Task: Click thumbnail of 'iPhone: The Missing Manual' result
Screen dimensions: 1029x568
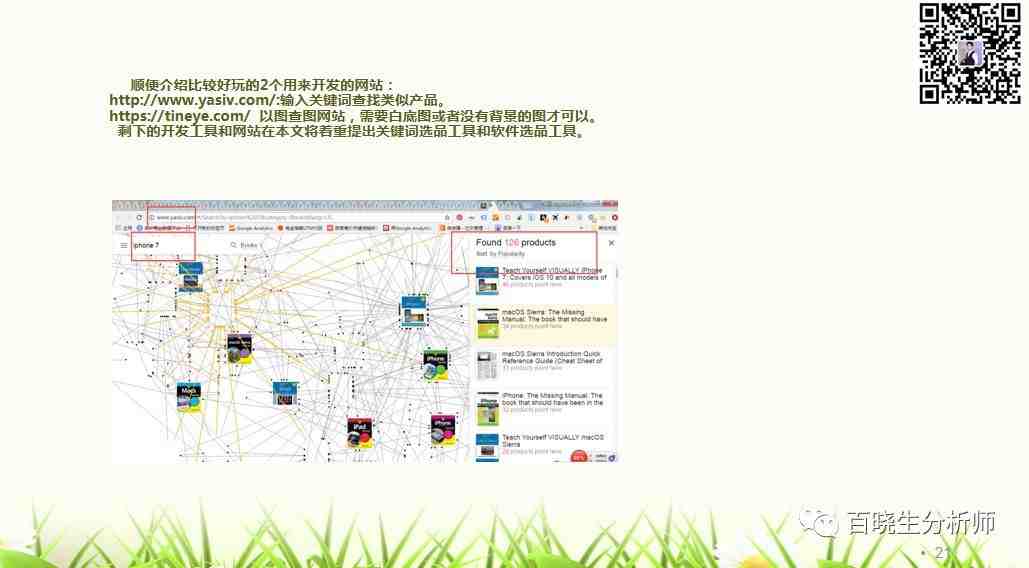Action: point(488,409)
